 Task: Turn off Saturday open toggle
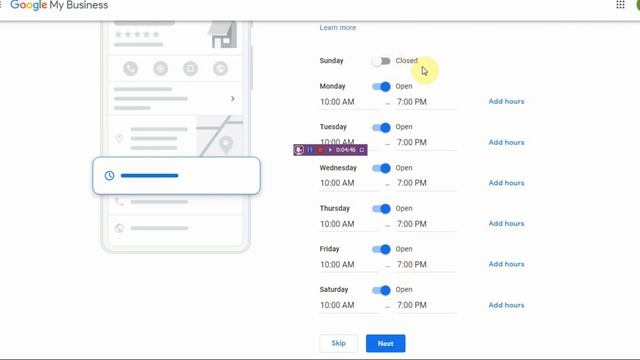click(381, 290)
